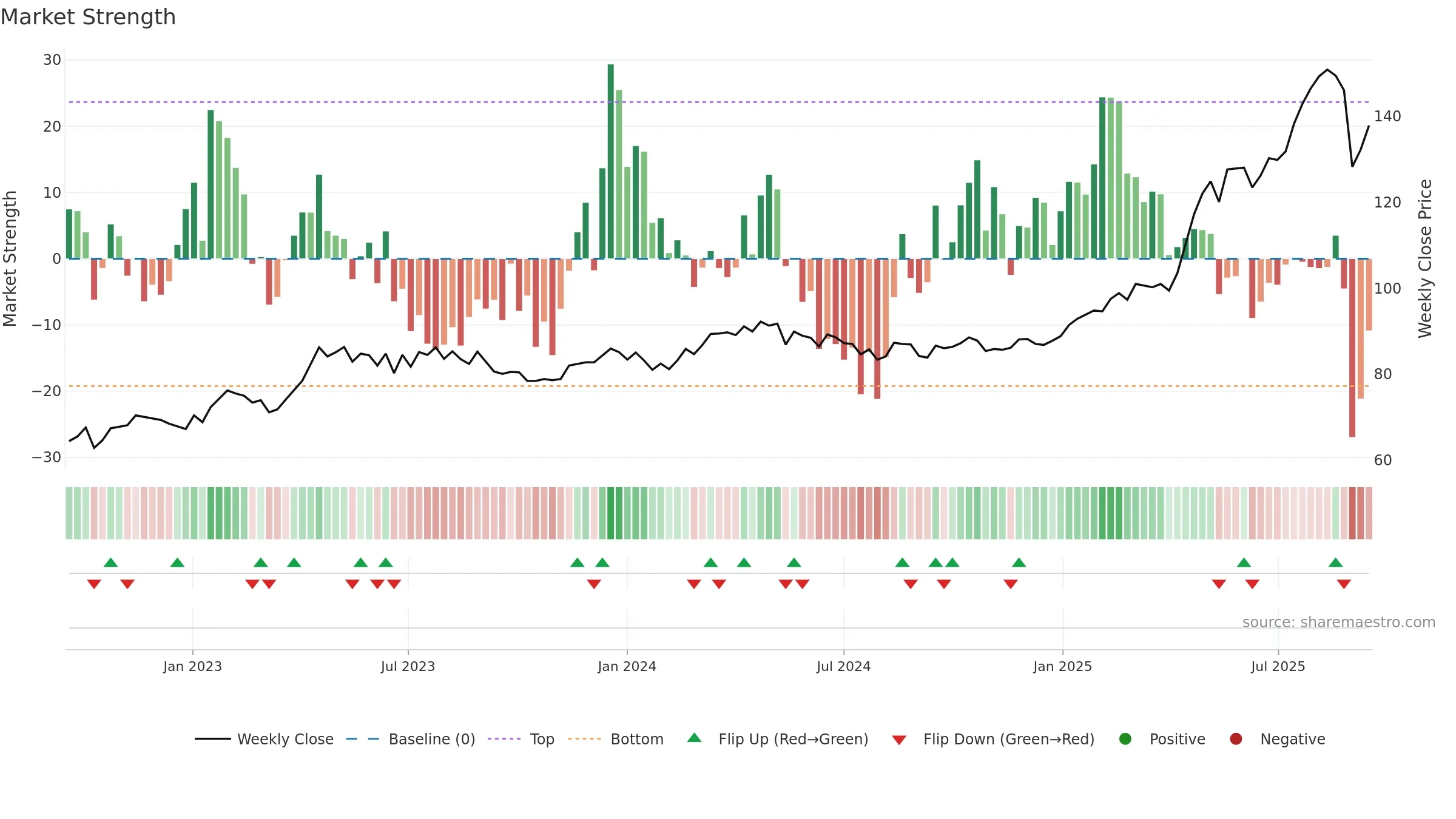
Task: Click the red Flip Down triangle legend icon
Action: pos(900,740)
